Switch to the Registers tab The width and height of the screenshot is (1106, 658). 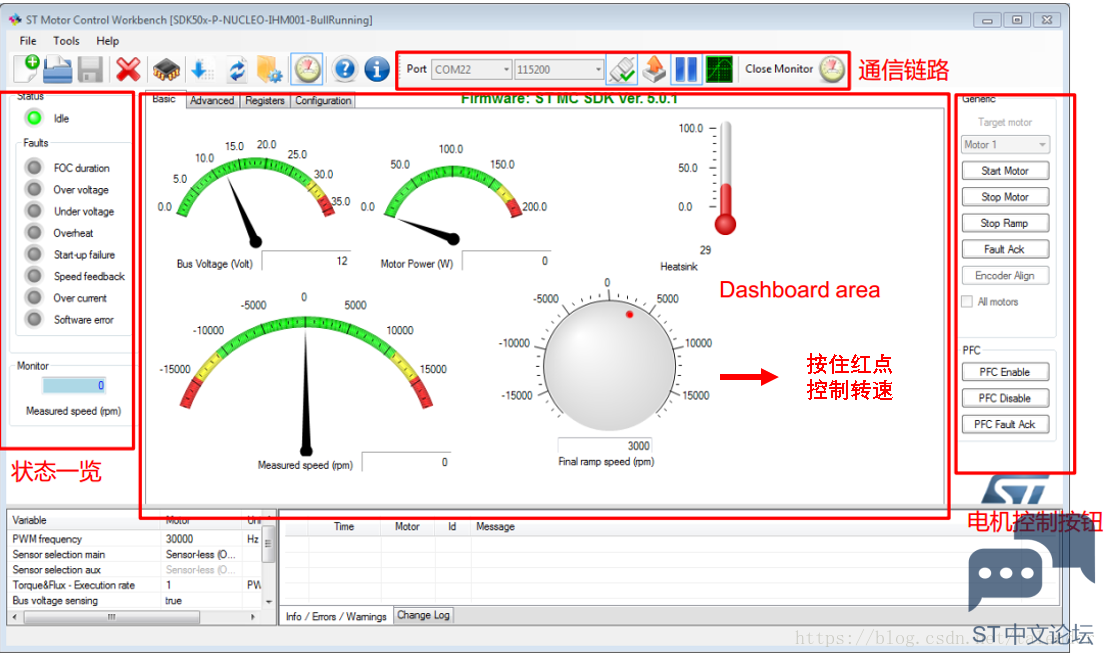click(265, 101)
